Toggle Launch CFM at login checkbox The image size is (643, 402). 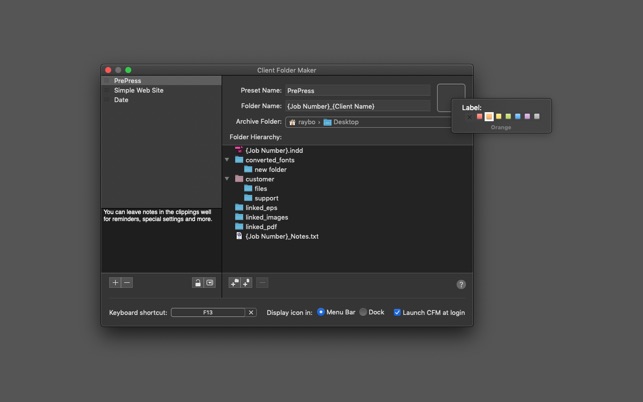[x=397, y=312]
